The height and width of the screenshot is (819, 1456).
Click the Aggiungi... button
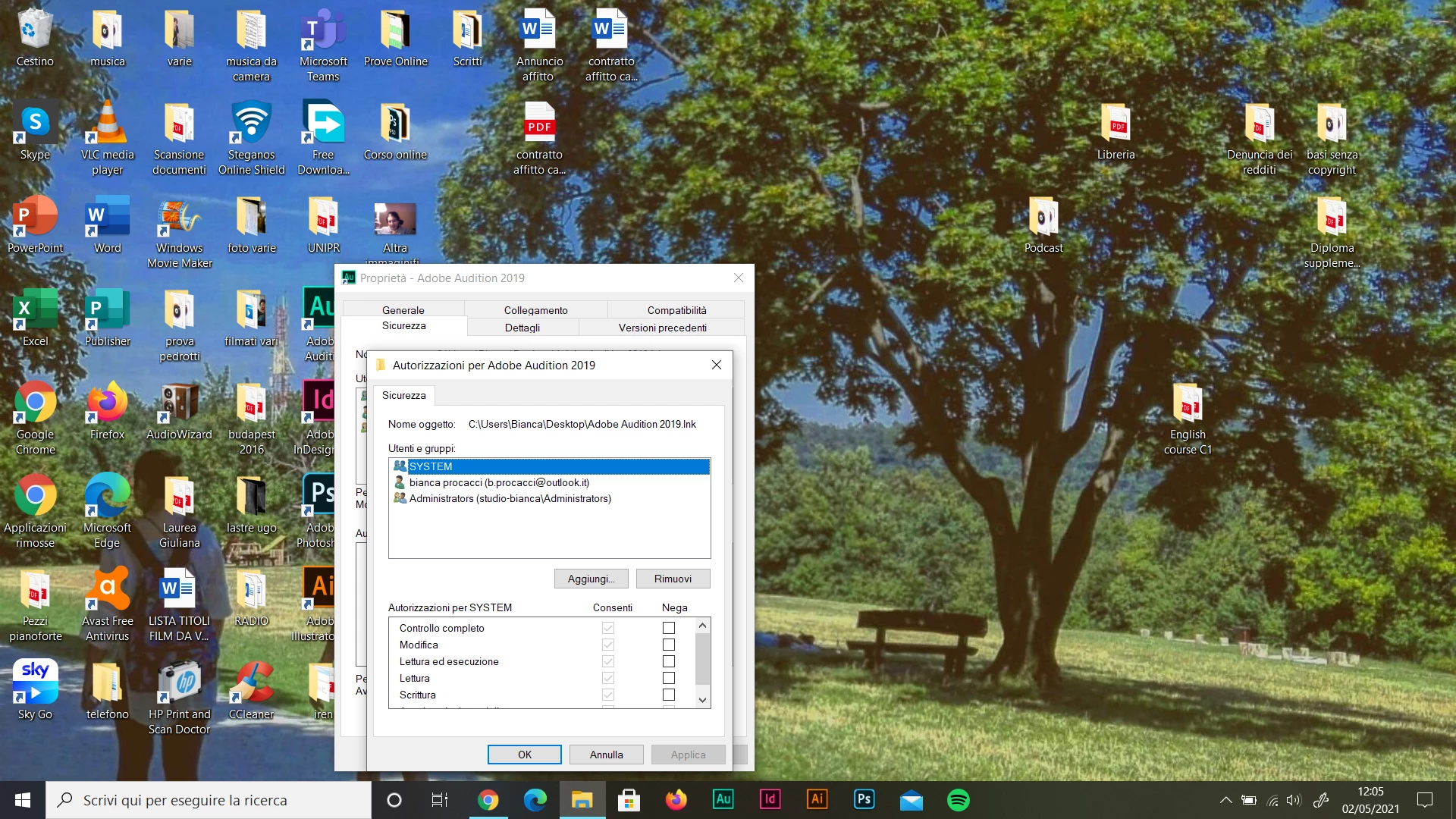(591, 579)
